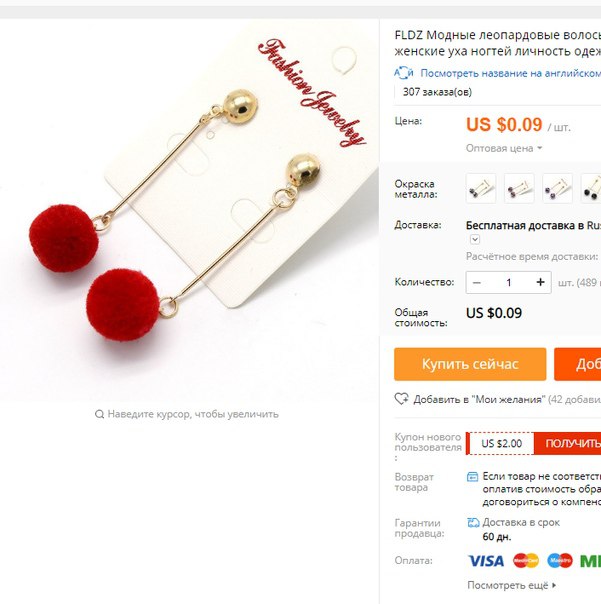Open the shipping options dropdown arrow

[x=475, y=239]
